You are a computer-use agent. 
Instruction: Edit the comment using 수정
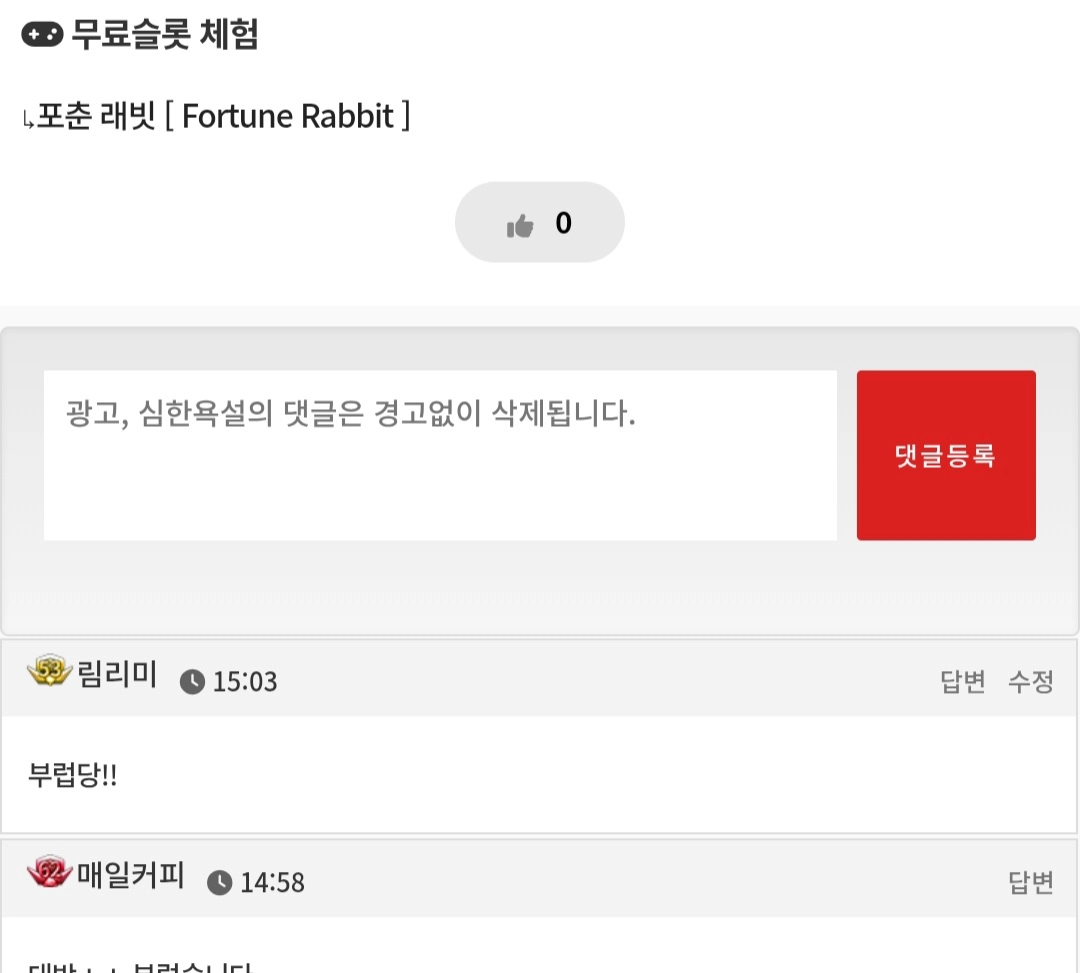(1030, 682)
